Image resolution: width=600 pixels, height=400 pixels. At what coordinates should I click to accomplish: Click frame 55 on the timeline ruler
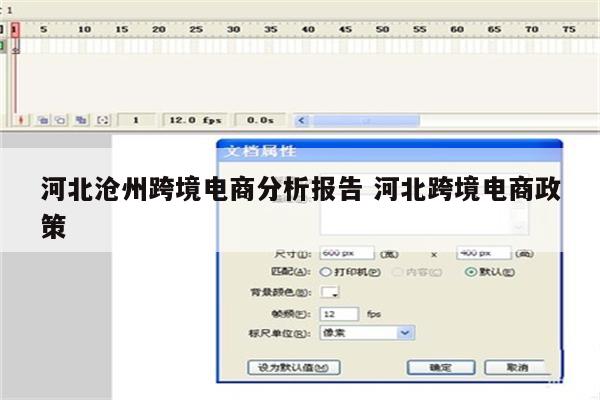(420, 29)
